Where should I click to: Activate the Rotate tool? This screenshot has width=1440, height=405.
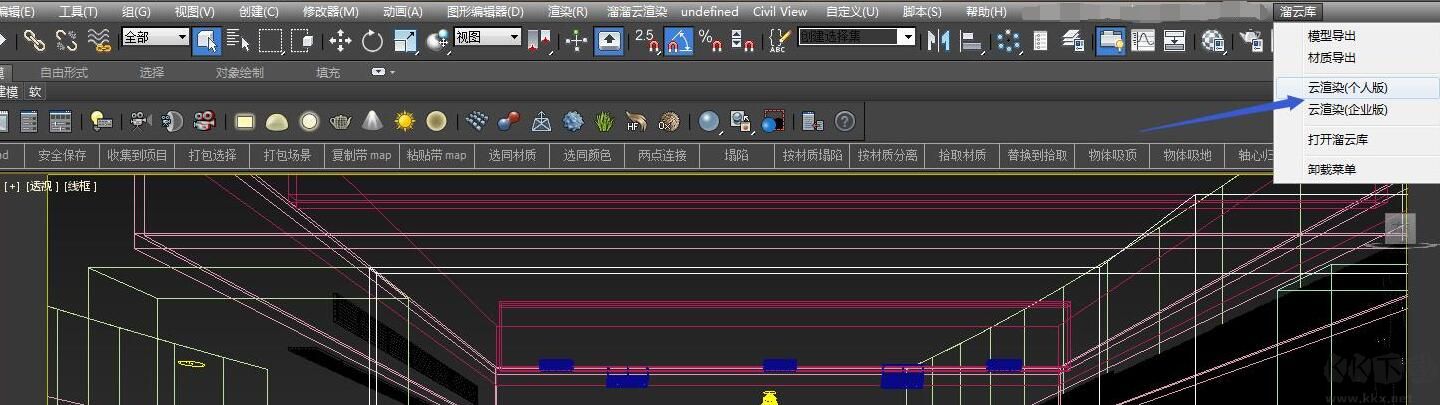373,41
